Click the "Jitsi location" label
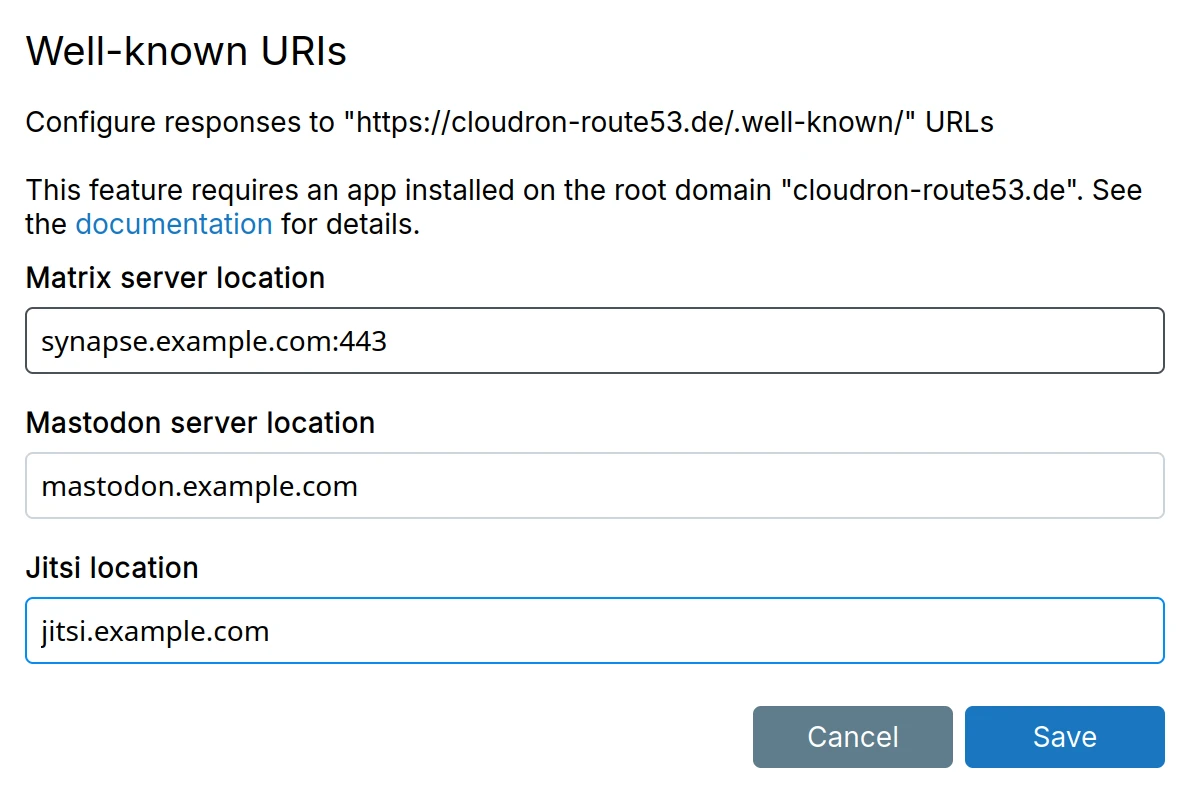 click(x=112, y=567)
